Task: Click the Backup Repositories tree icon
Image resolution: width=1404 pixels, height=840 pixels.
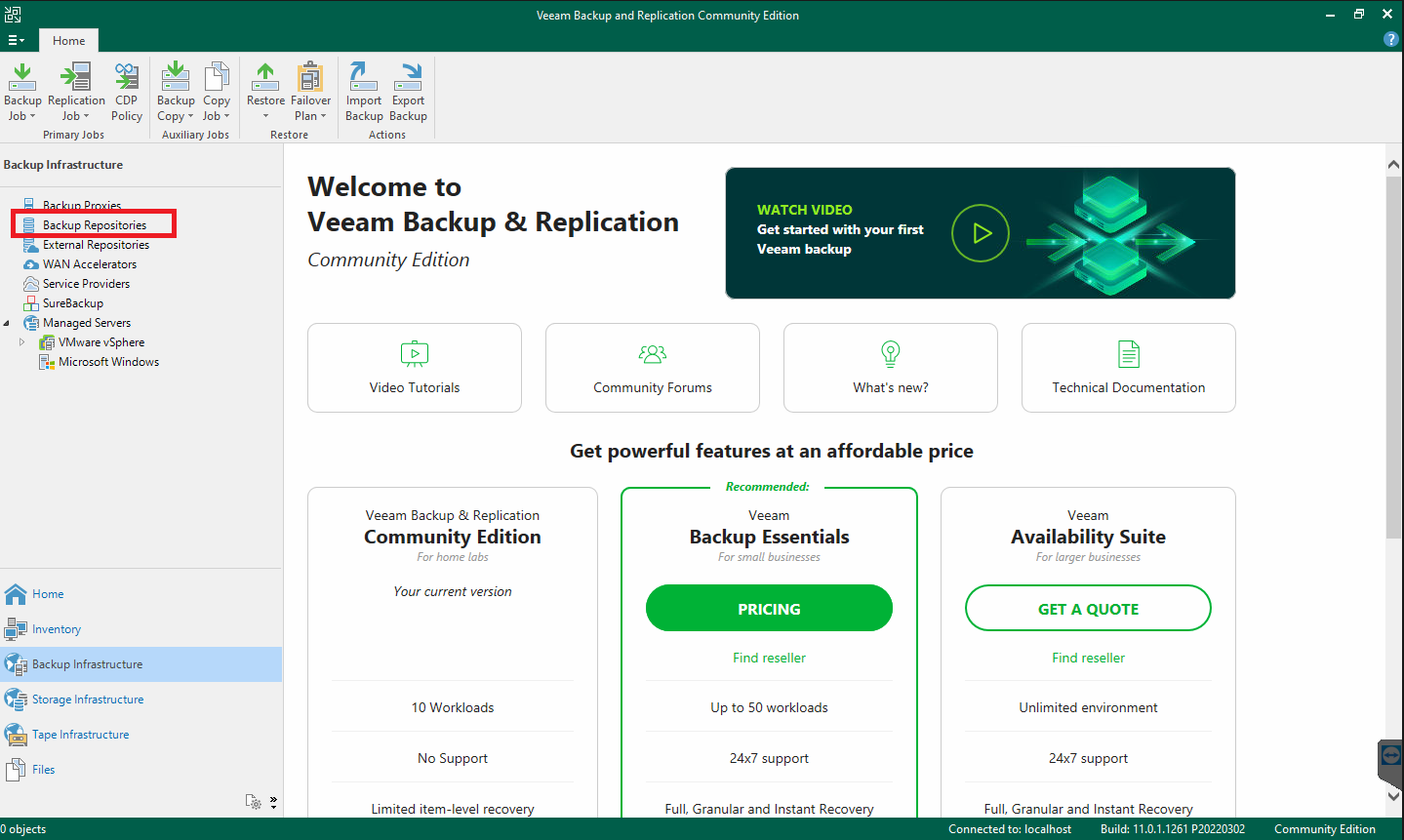Action: pos(30,225)
